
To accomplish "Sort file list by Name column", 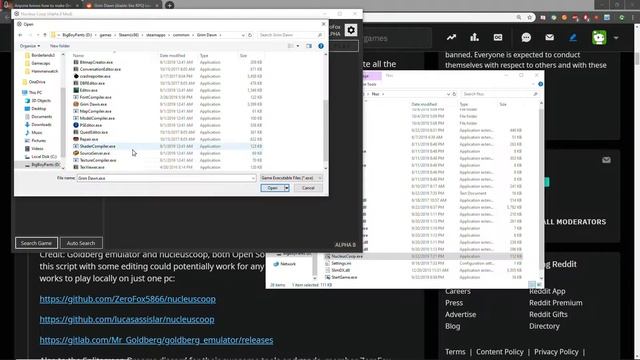I will [78, 56].
